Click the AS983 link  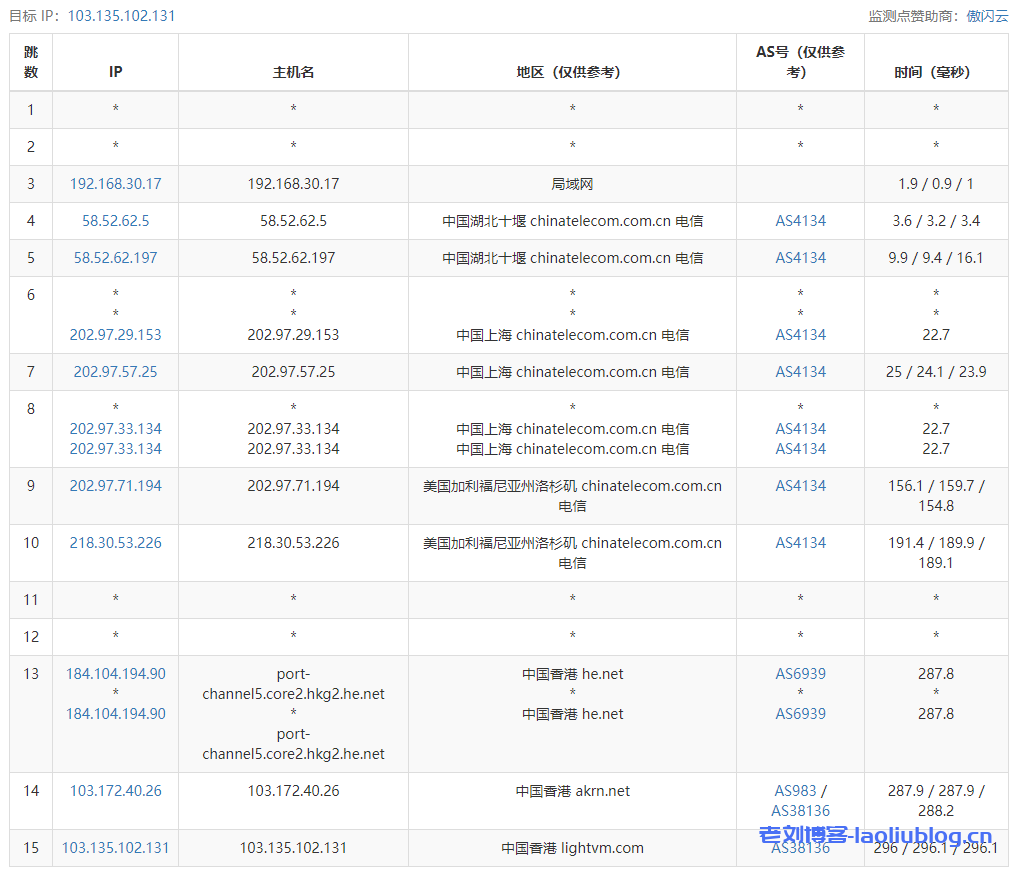click(796, 791)
